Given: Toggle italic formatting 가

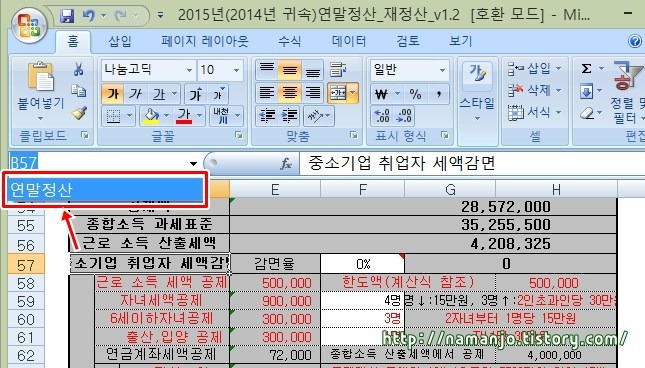Looking at the screenshot, I should 135,95.
